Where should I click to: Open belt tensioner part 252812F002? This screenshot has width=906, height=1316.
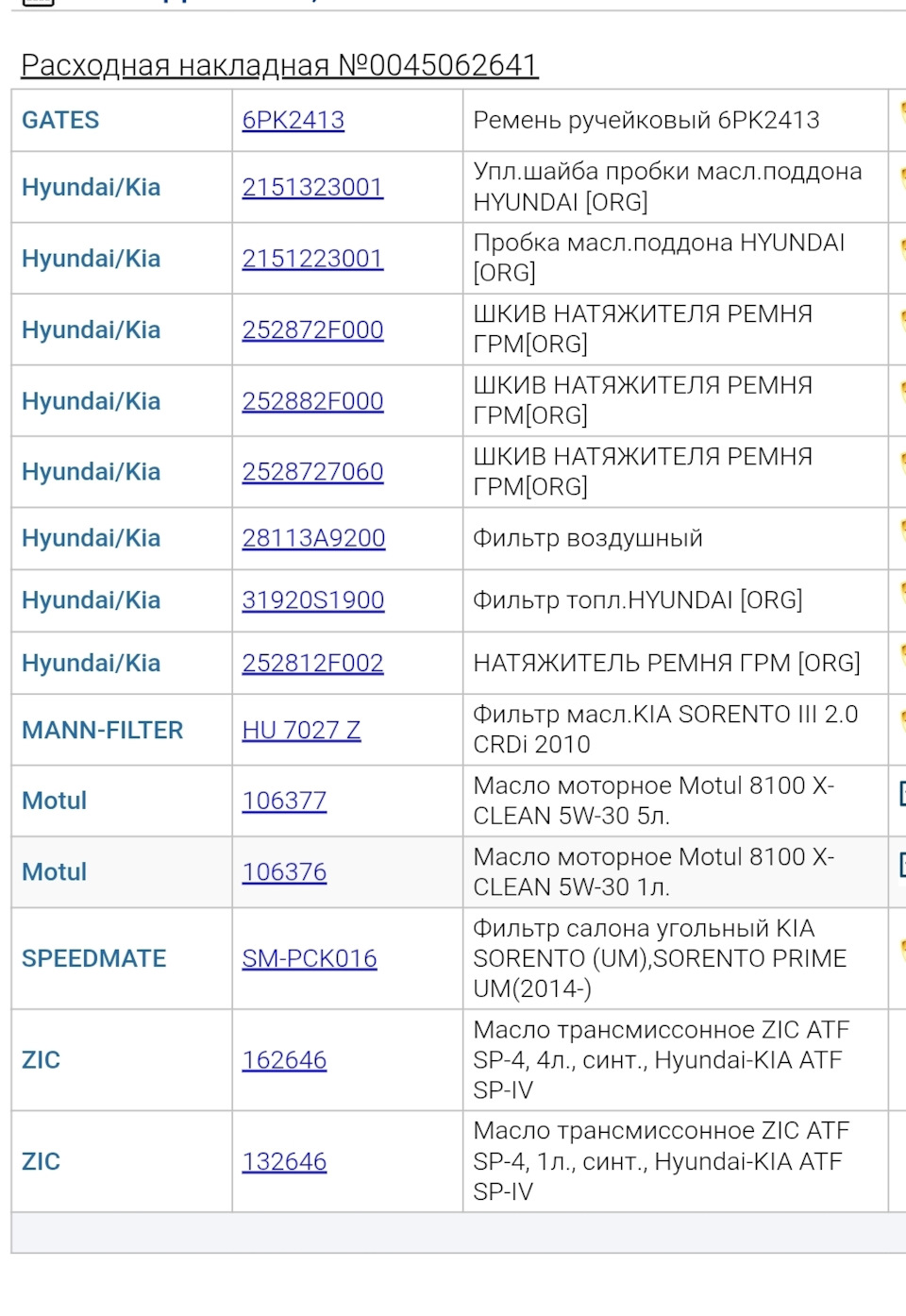[312, 663]
